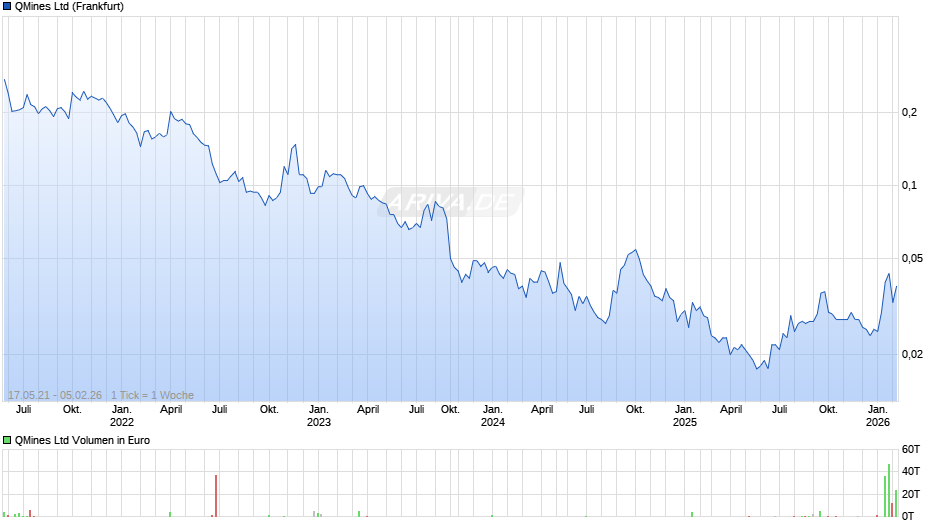Viewport: 940px width, 526px height.
Task: Click the 20T volume axis label
Action: [x=911, y=494]
